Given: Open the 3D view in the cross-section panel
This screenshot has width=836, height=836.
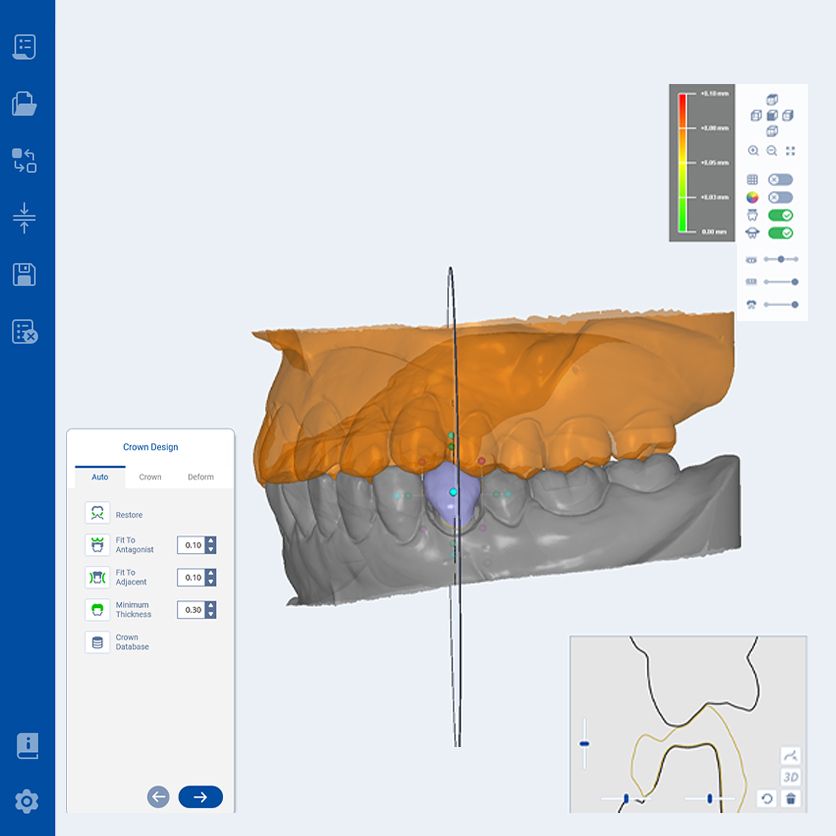Looking at the screenshot, I should pyautogui.click(x=789, y=775).
